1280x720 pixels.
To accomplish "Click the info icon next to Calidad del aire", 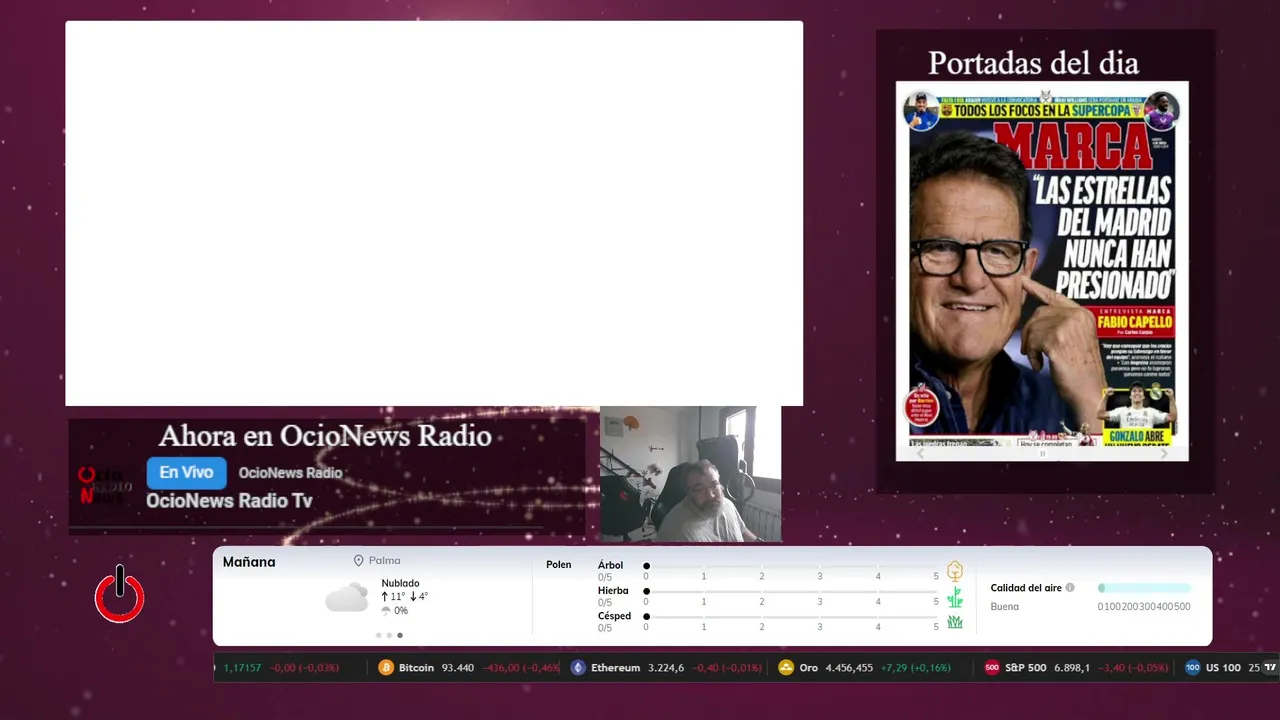I will [x=1070, y=588].
